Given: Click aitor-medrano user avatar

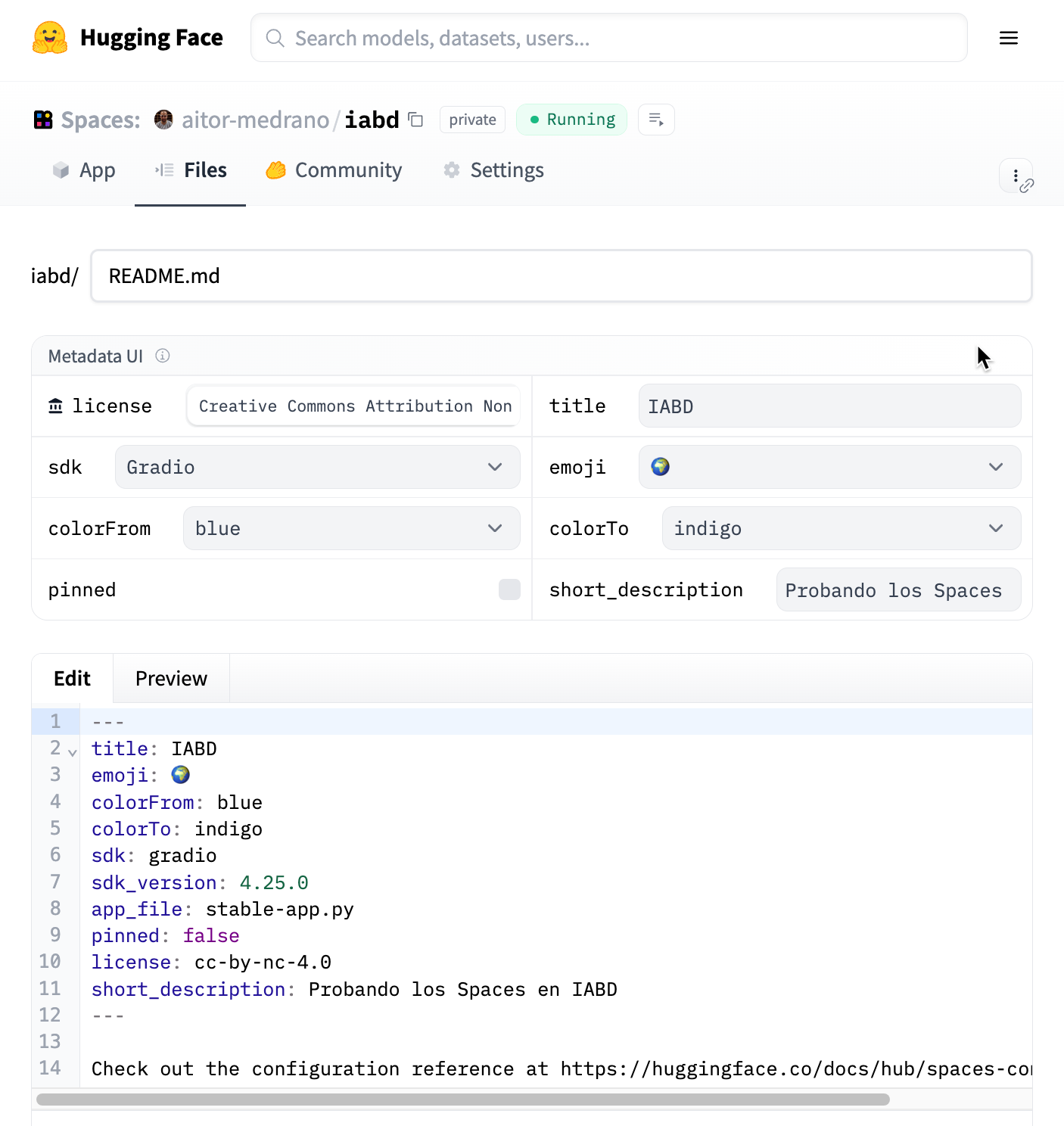Looking at the screenshot, I should click(163, 120).
